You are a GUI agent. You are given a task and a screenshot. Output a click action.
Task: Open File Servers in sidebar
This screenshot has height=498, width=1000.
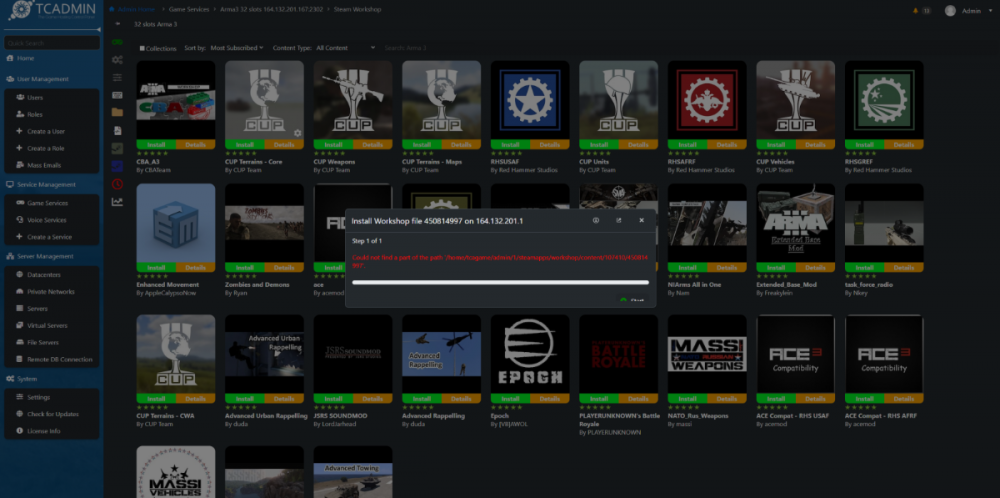(x=43, y=342)
